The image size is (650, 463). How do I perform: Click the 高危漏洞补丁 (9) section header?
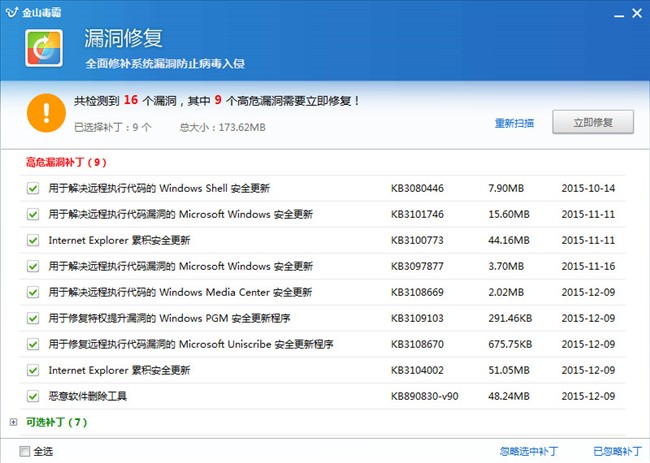(x=64, y=161)
